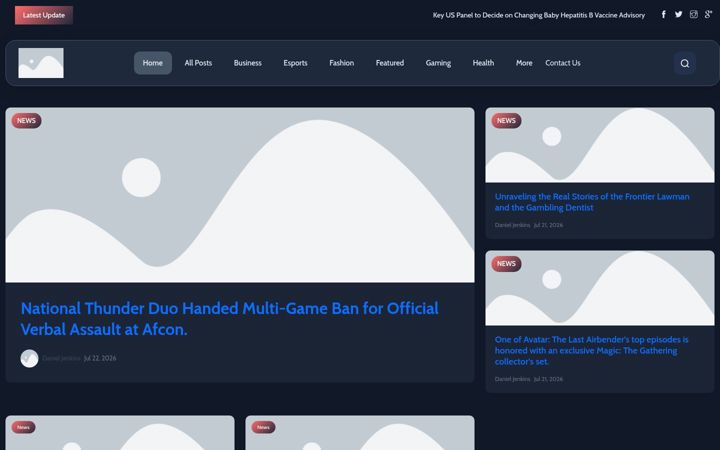Read Unraveling the Real Stories article
The height and width of the screenshot is (450, 720).
592,202
